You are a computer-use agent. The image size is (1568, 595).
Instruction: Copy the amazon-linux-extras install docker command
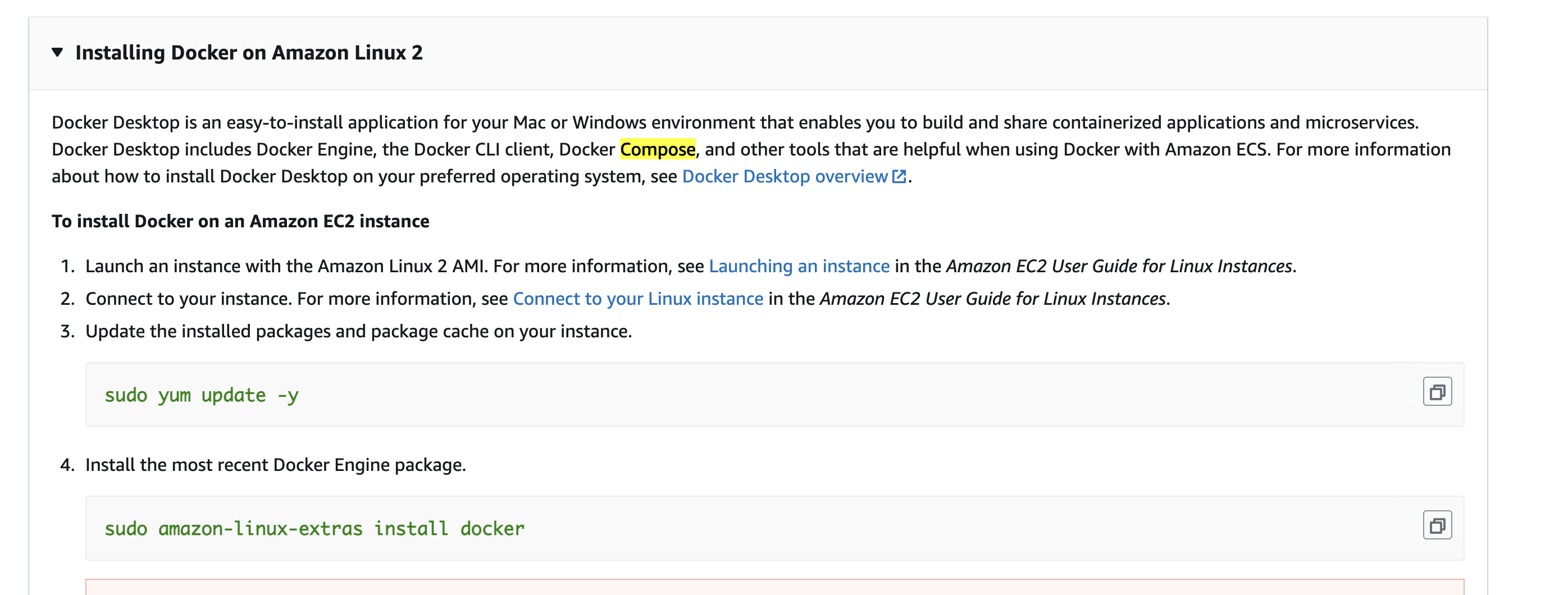pos(1437,525)
